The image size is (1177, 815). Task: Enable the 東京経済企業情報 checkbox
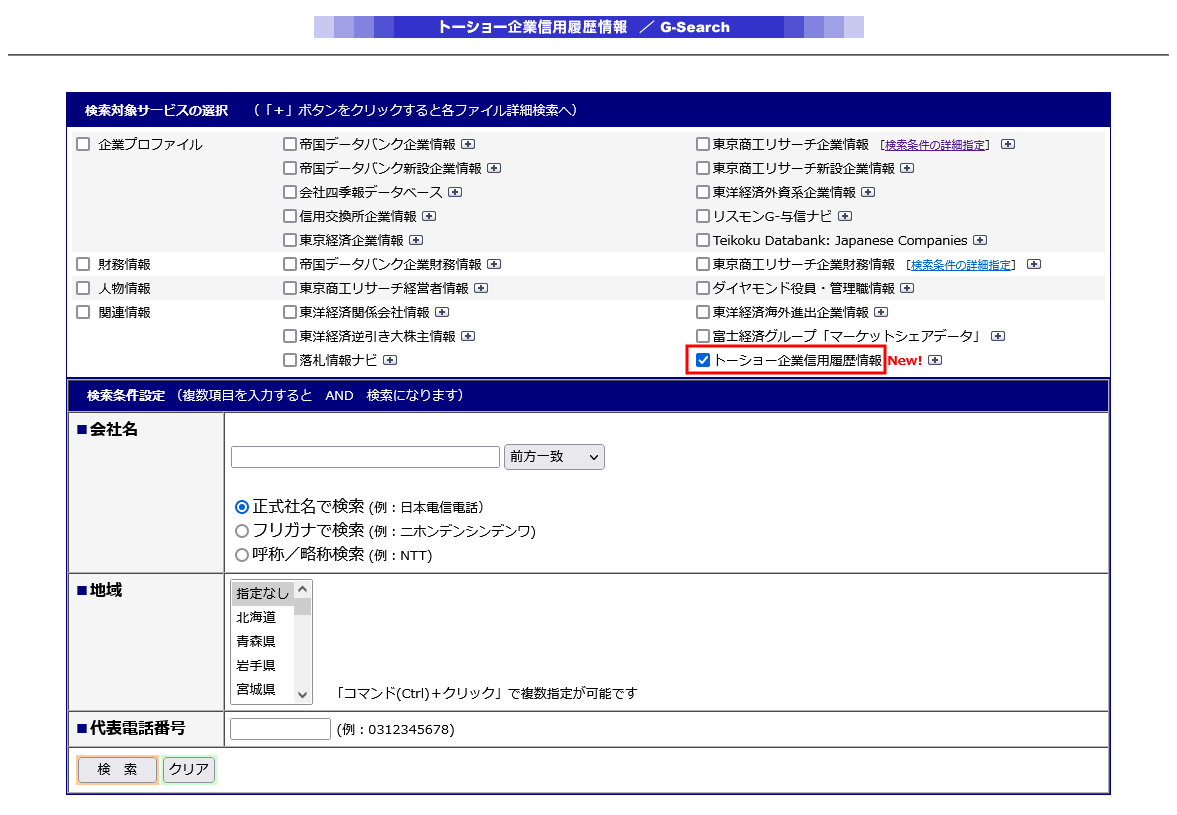coord(290,240)
